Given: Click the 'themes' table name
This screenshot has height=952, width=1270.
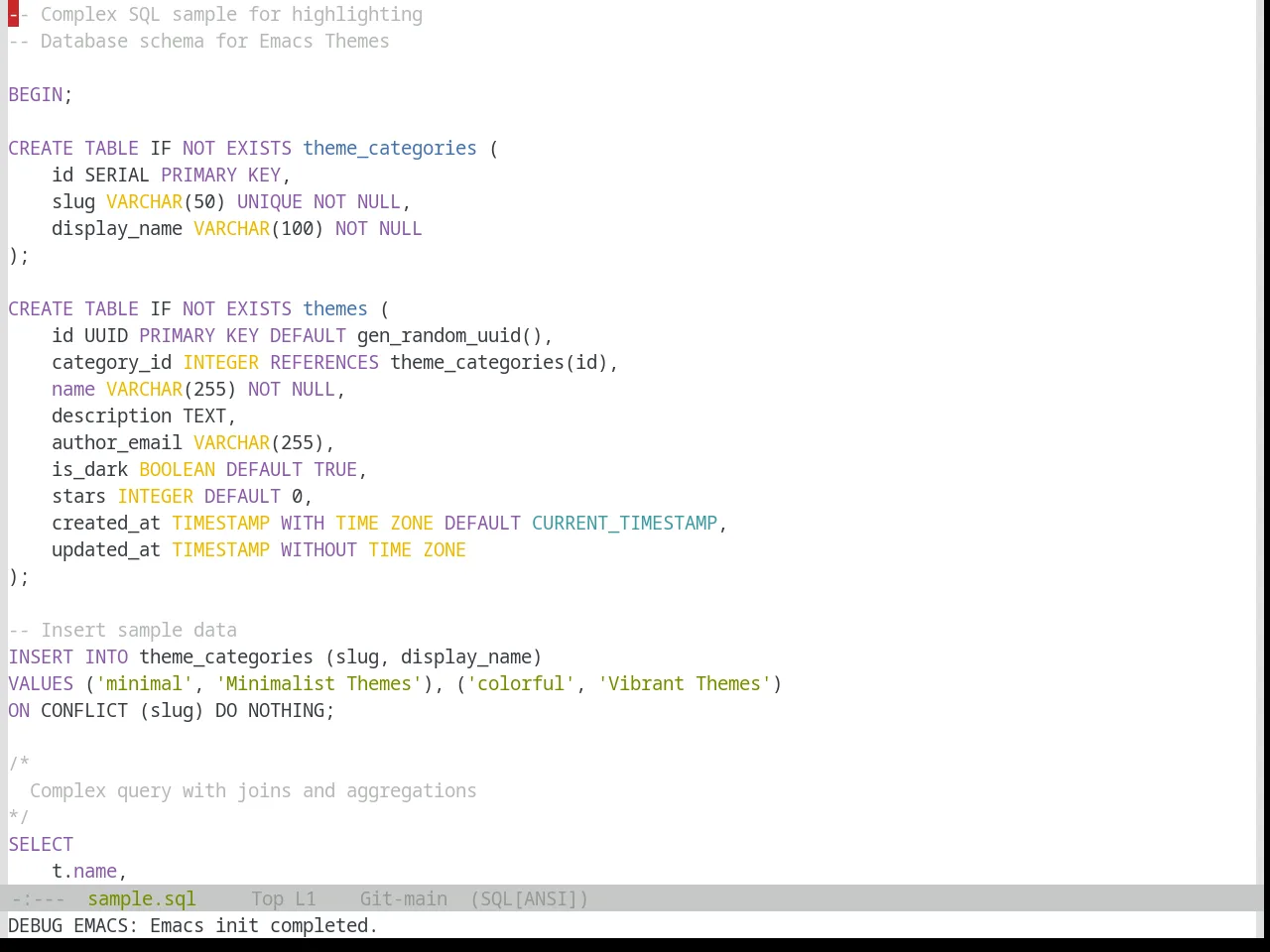Looking at the screenshot, I should click(335, 308).
